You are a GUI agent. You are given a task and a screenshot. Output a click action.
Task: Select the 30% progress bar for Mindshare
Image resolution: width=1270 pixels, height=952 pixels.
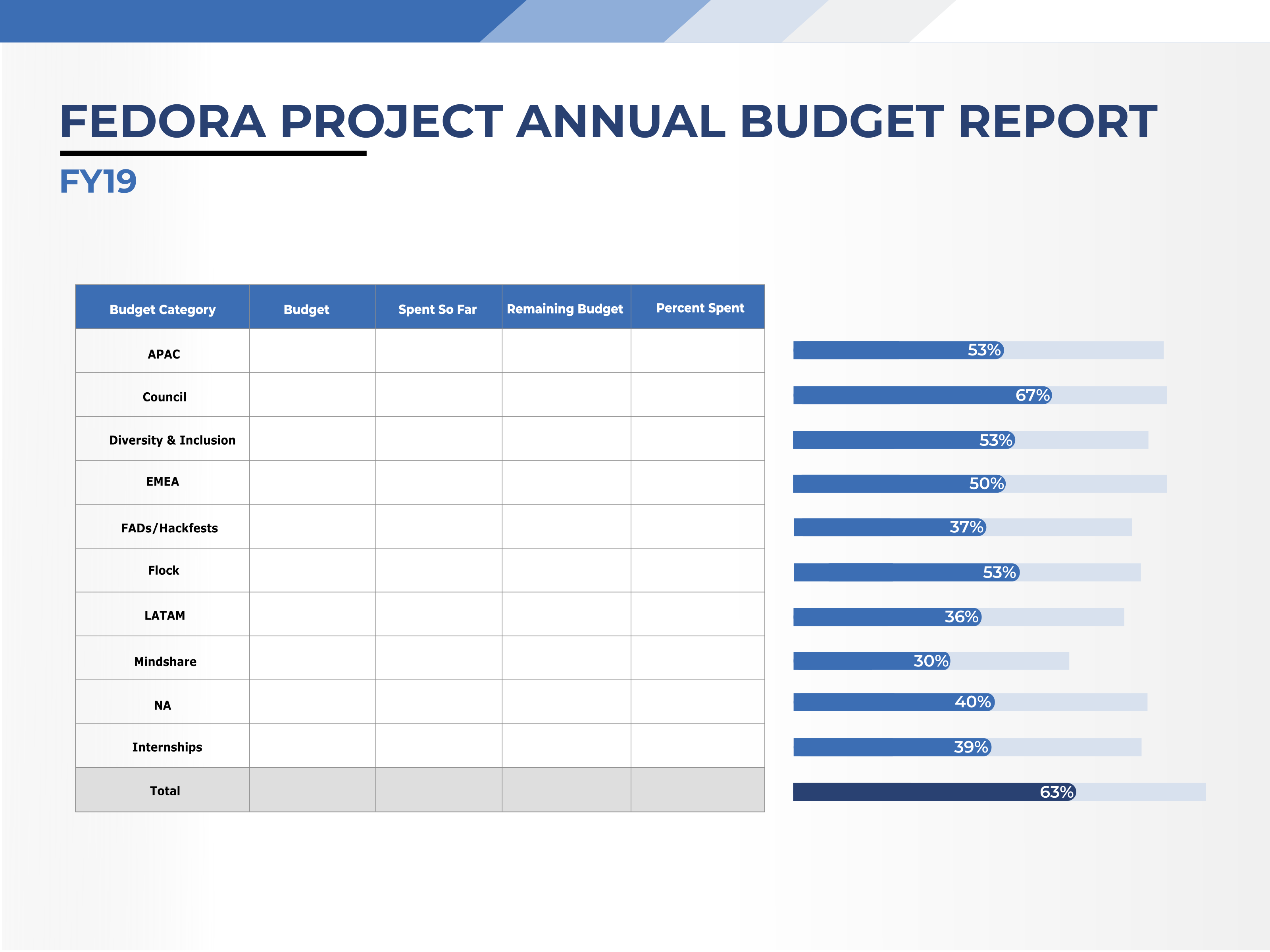click(x=931, y=661)
